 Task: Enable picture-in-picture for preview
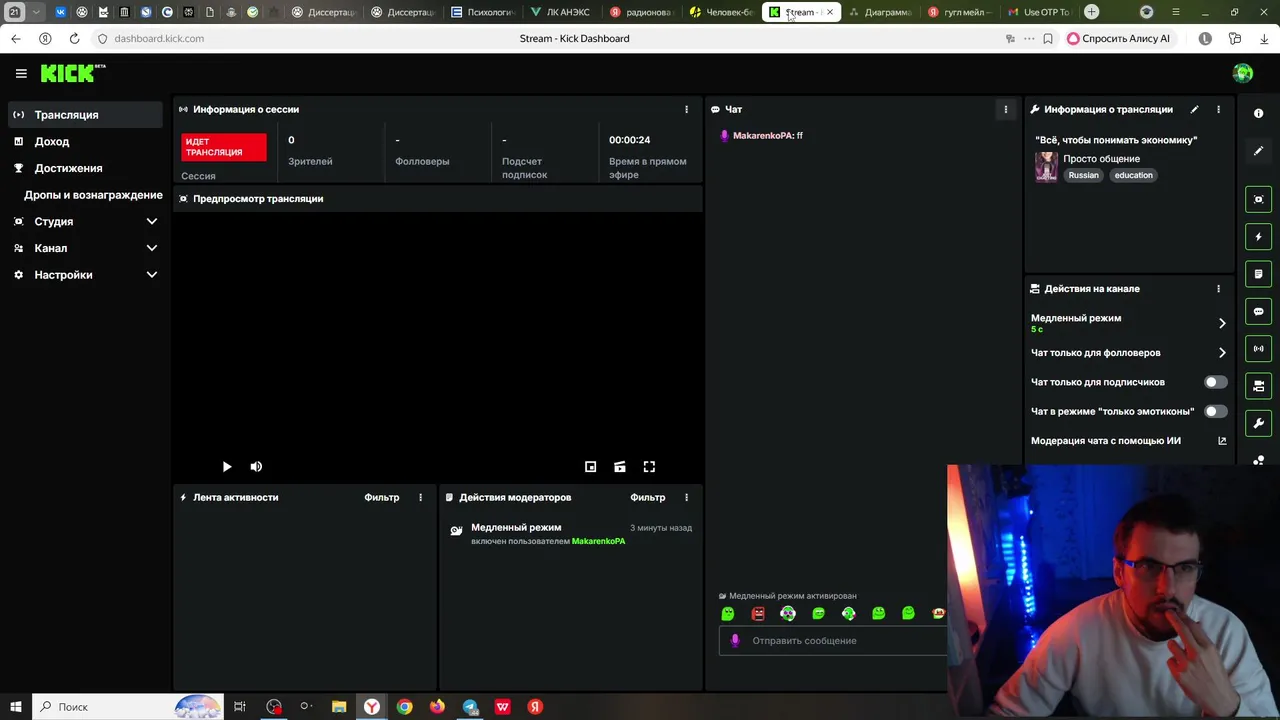point(590,467)
